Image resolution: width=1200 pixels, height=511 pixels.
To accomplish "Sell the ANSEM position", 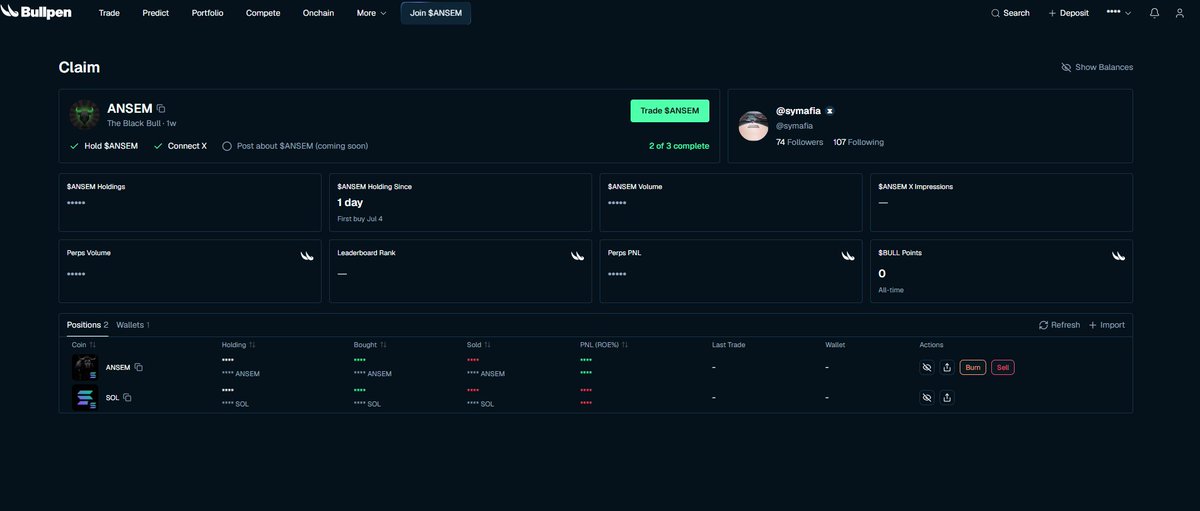I will (x=1003, y=367).
